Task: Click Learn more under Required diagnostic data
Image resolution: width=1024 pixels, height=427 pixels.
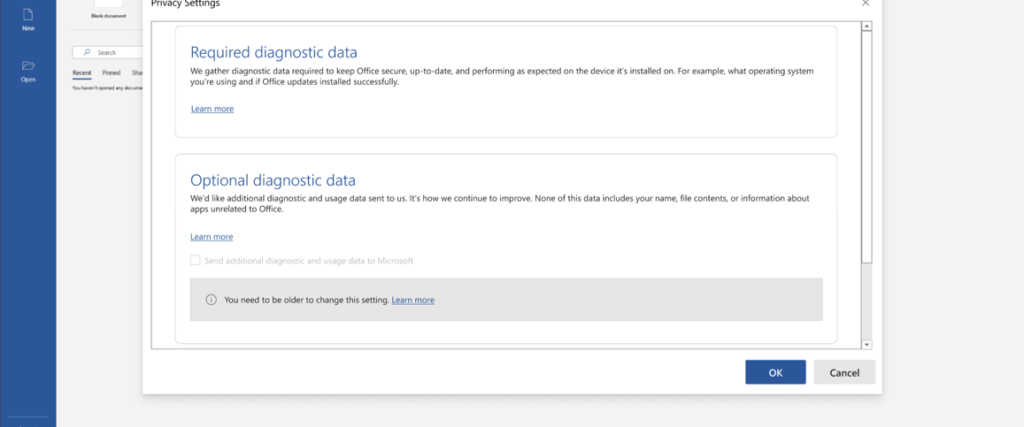Action: [x=212, y=109]
